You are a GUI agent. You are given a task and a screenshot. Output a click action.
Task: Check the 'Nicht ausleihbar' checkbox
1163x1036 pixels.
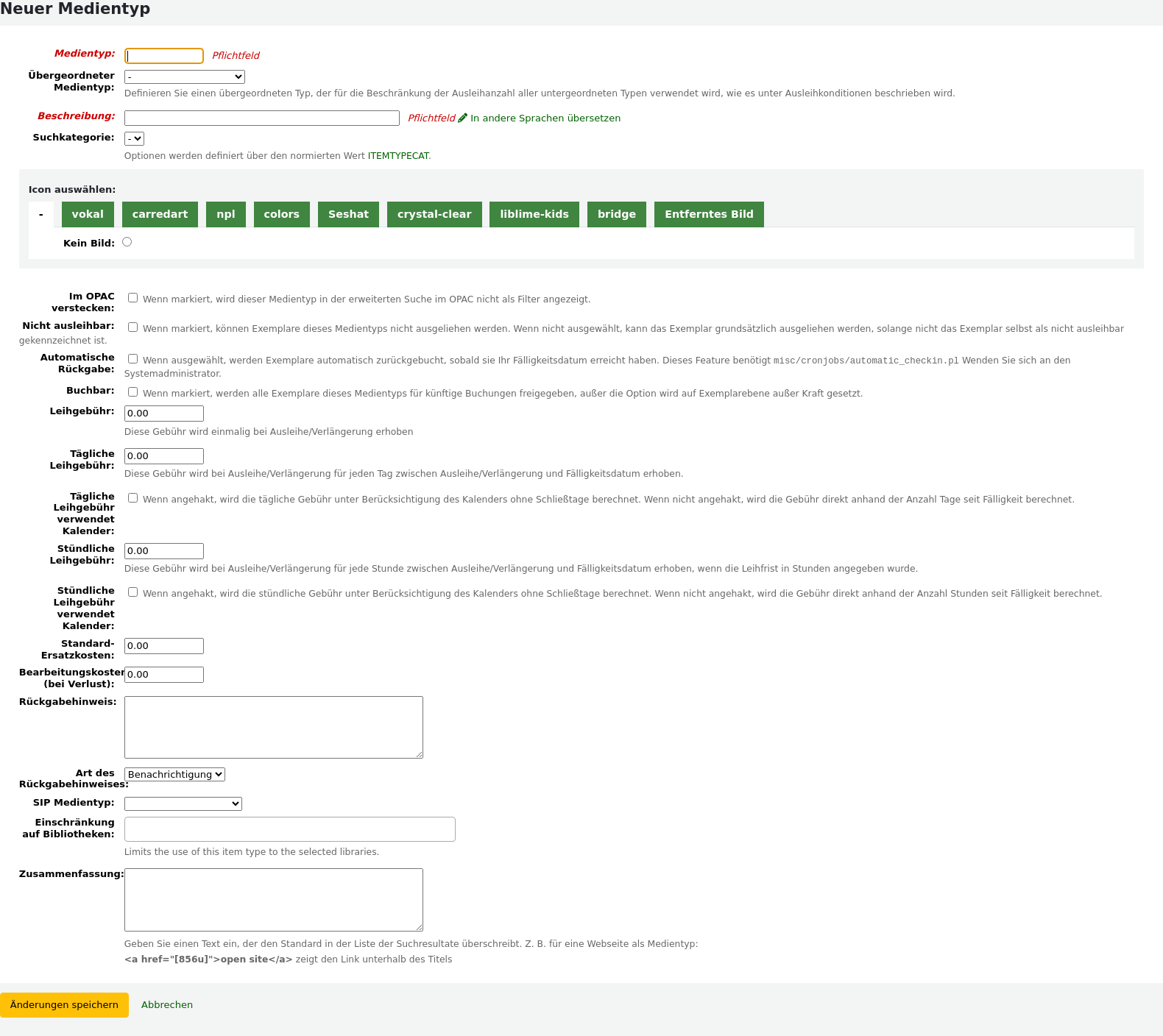tap(133, 327)
